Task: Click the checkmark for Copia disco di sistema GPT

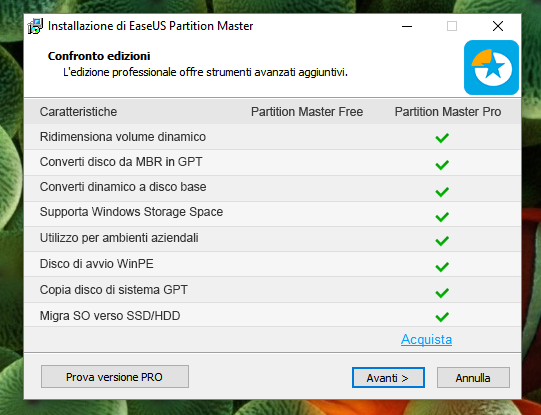Action: [x=442, y=293]
